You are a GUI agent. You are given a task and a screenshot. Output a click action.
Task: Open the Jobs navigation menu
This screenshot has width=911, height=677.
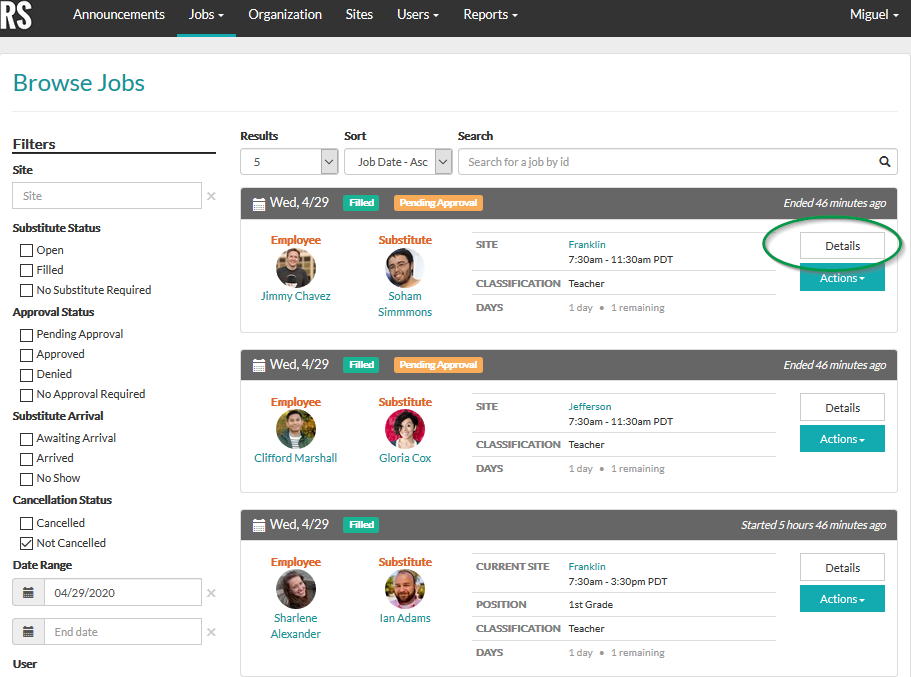click(x=206, y=15)
